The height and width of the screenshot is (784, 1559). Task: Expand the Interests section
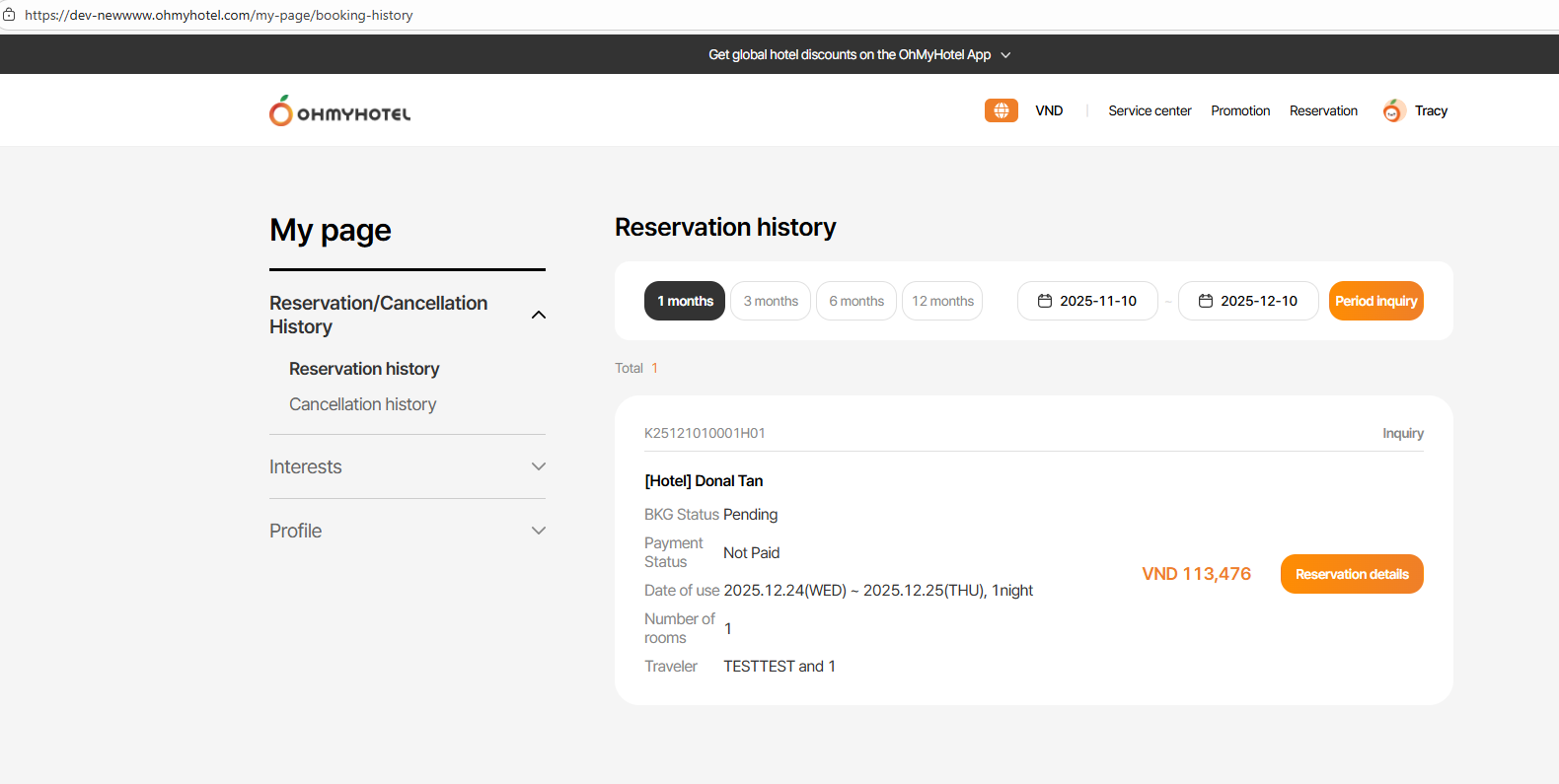tap(539, 466)
